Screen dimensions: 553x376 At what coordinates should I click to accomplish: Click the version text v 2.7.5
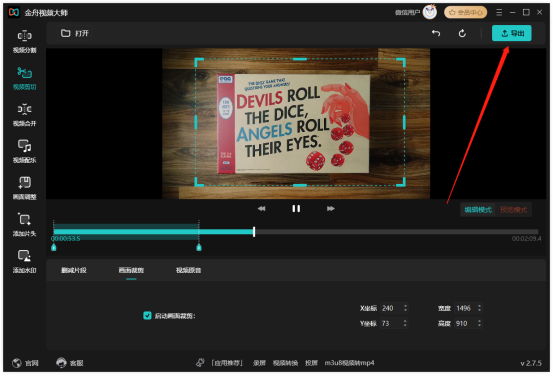(531, 363)
